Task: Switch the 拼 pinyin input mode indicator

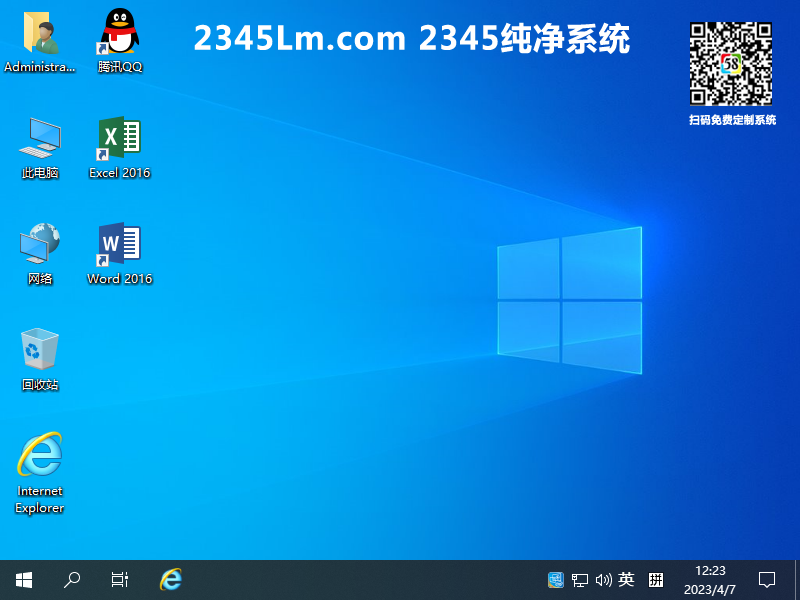Action: [x=656, y=580]
